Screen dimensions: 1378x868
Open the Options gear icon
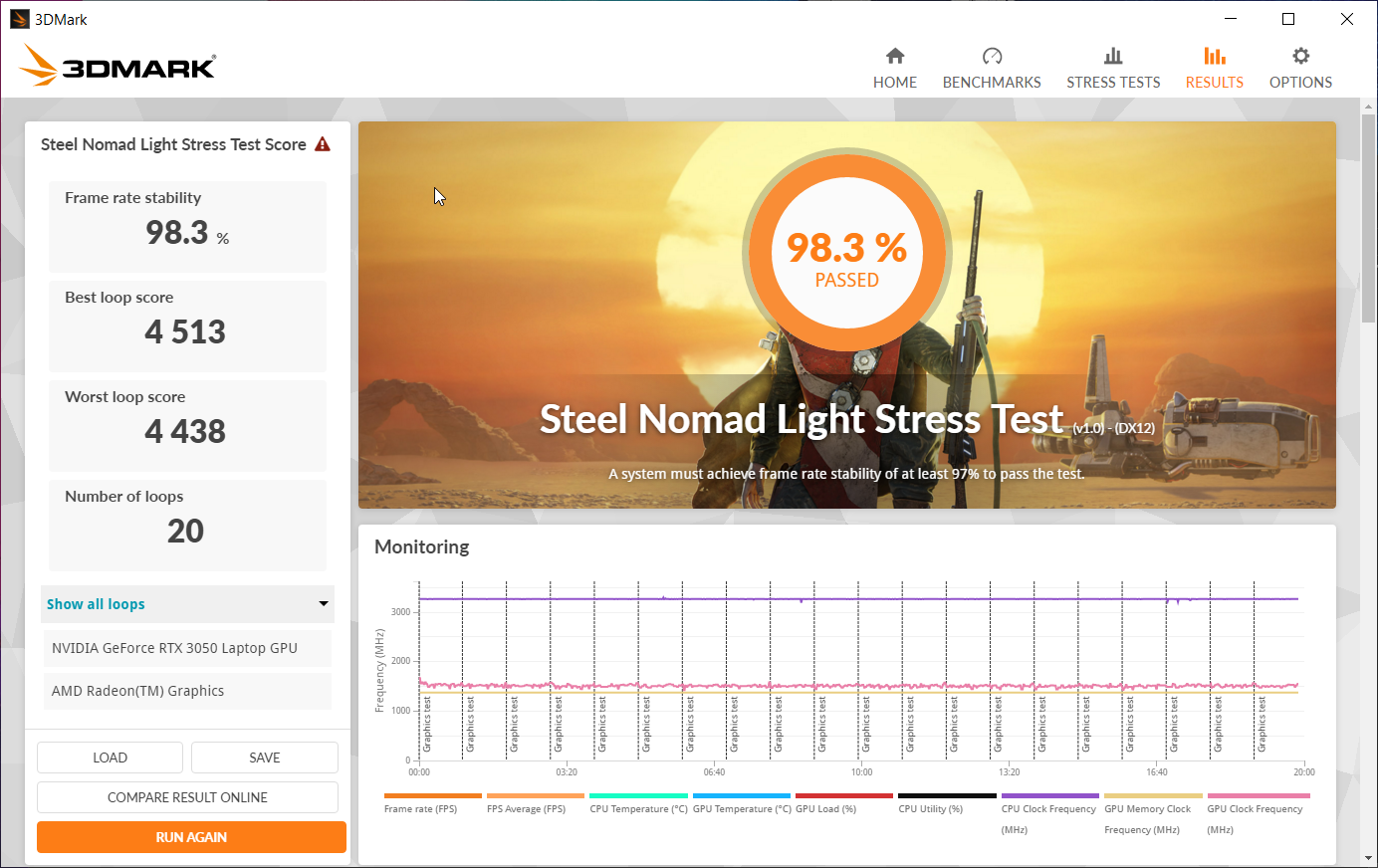pos(1300,56)
